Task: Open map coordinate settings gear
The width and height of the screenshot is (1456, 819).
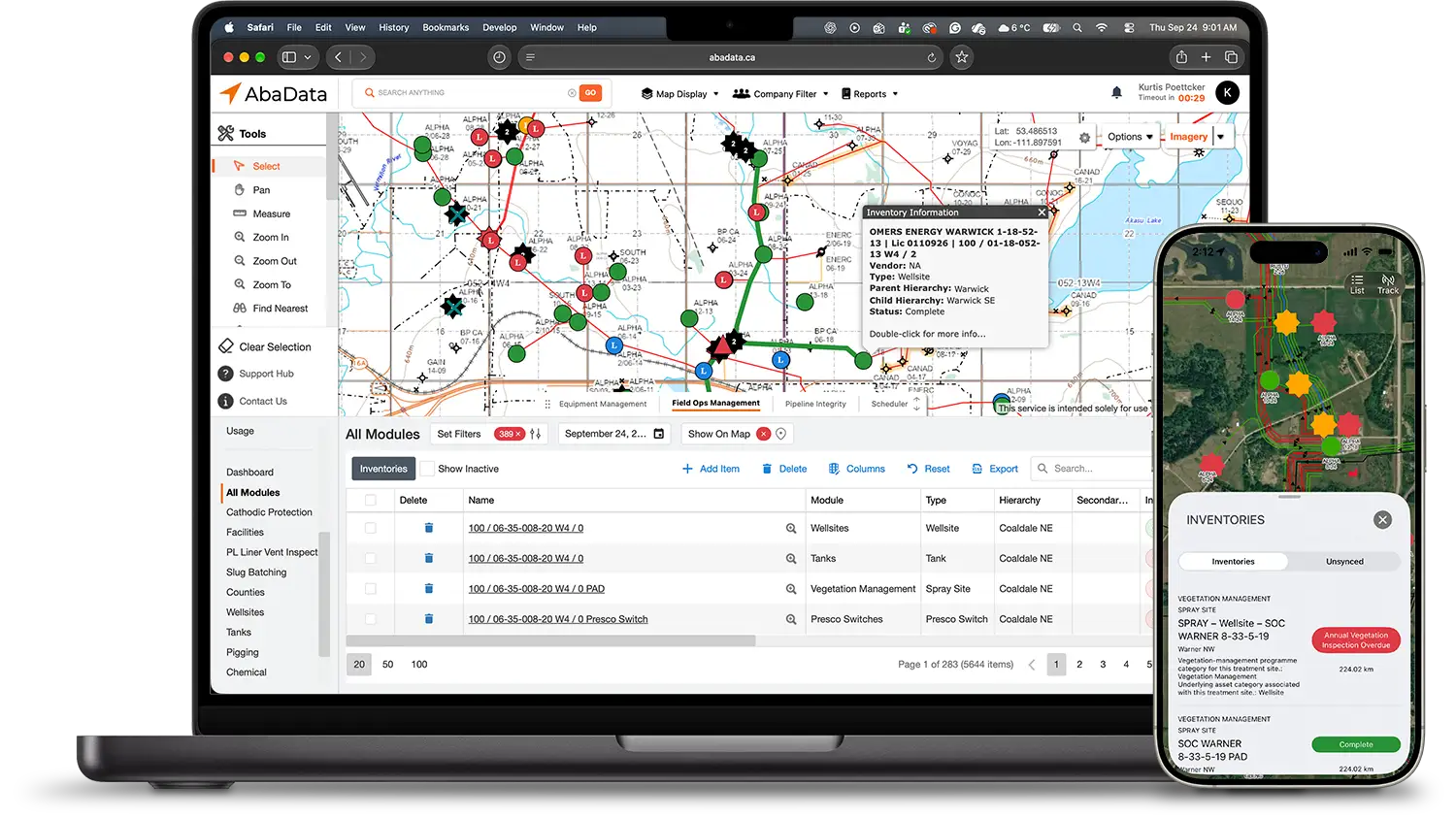Action: coord(1084,138)
